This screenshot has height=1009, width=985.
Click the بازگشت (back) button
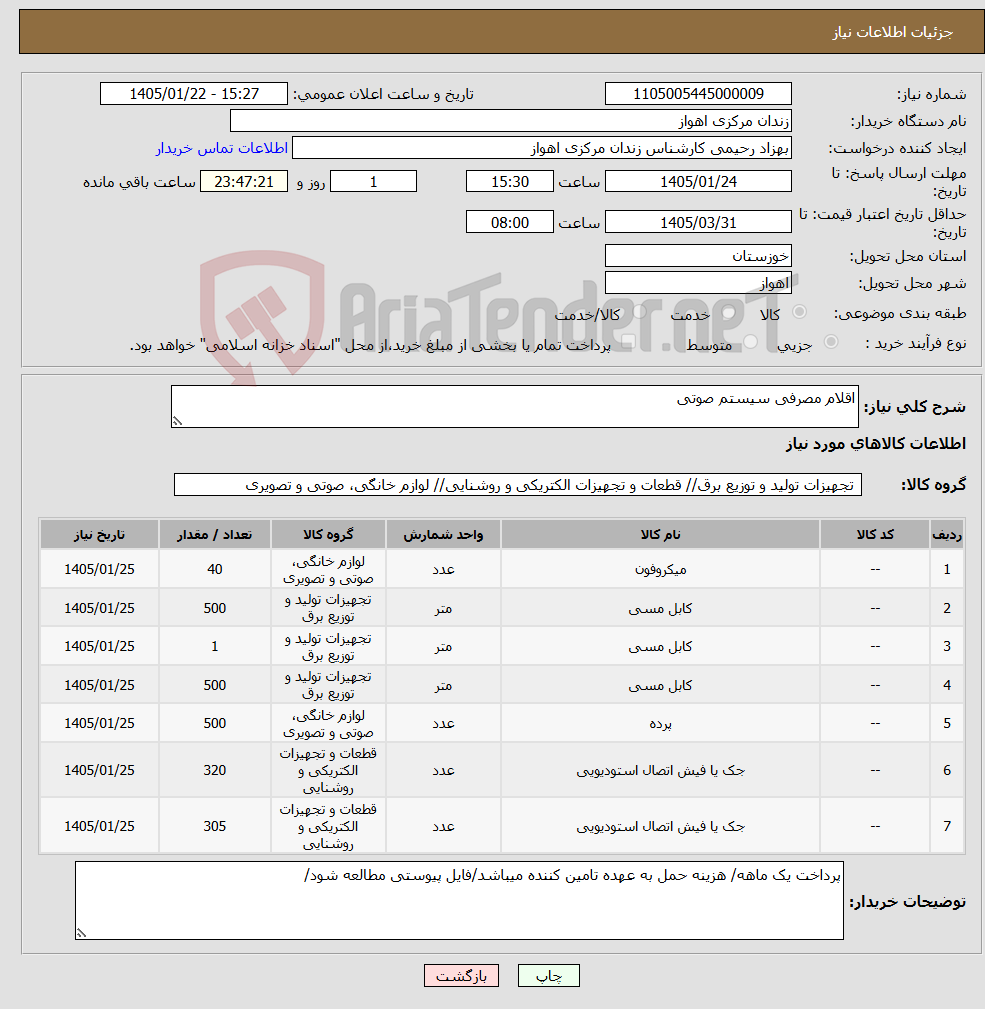461,976
